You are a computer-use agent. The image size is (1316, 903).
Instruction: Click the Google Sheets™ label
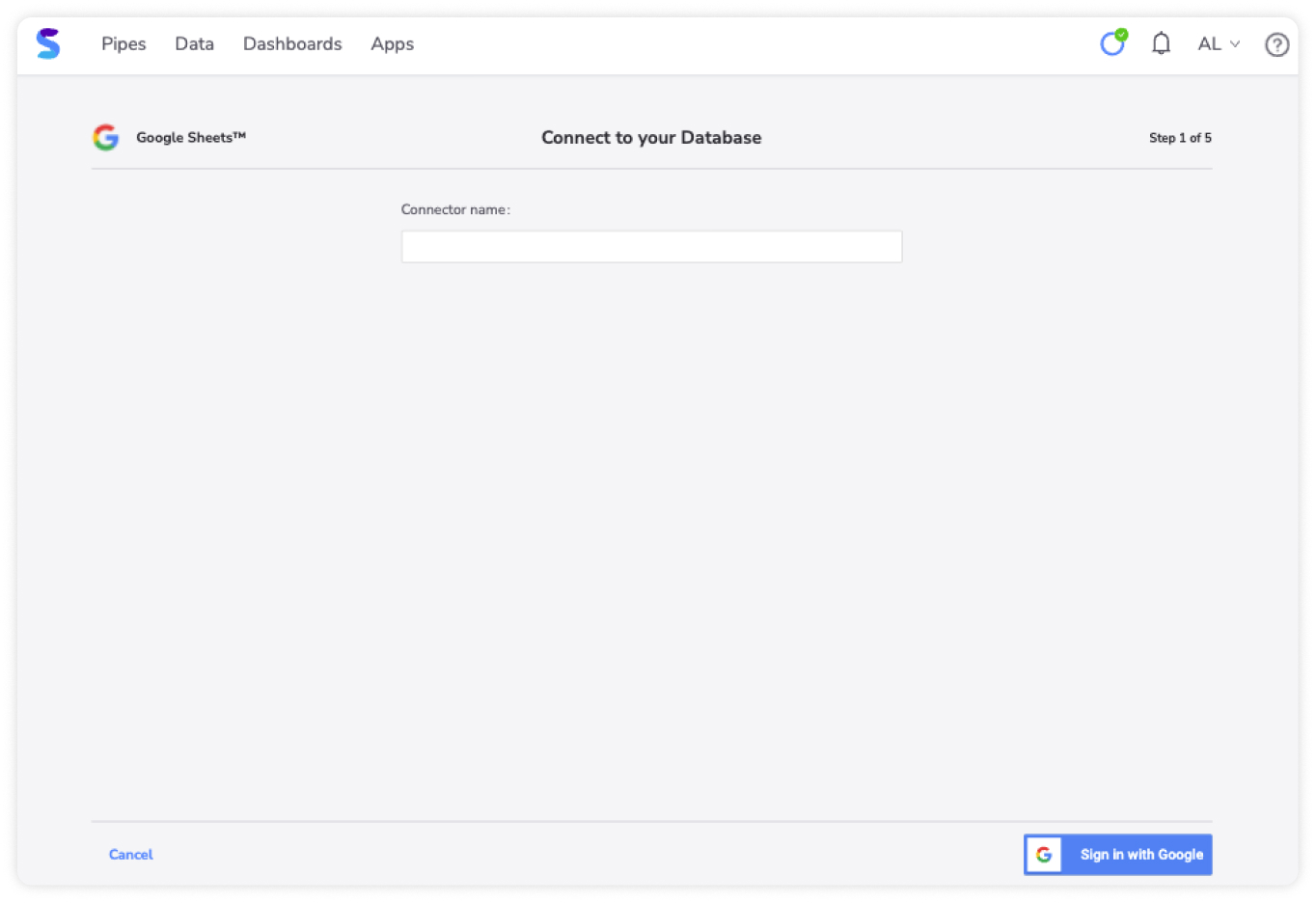coord(191,137)
